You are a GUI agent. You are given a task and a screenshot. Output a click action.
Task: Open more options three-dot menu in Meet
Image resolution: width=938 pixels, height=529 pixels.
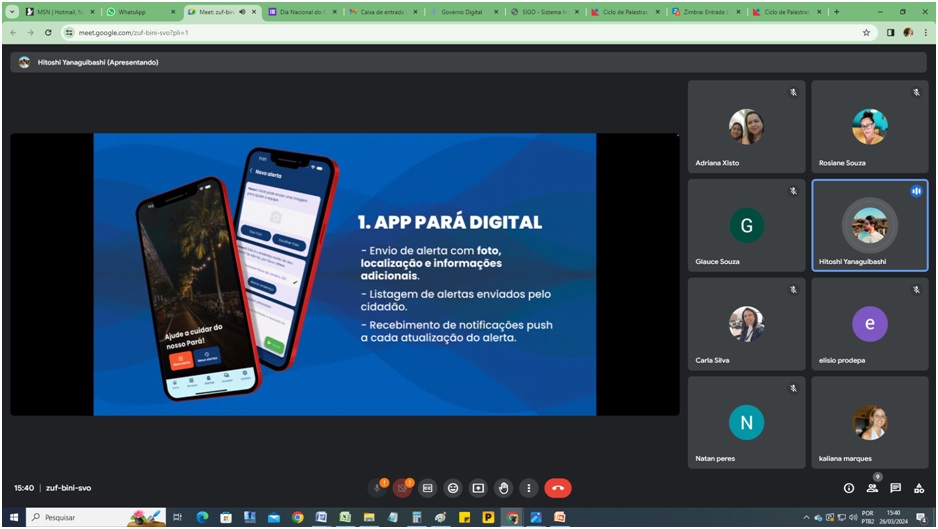coord(528,488)
